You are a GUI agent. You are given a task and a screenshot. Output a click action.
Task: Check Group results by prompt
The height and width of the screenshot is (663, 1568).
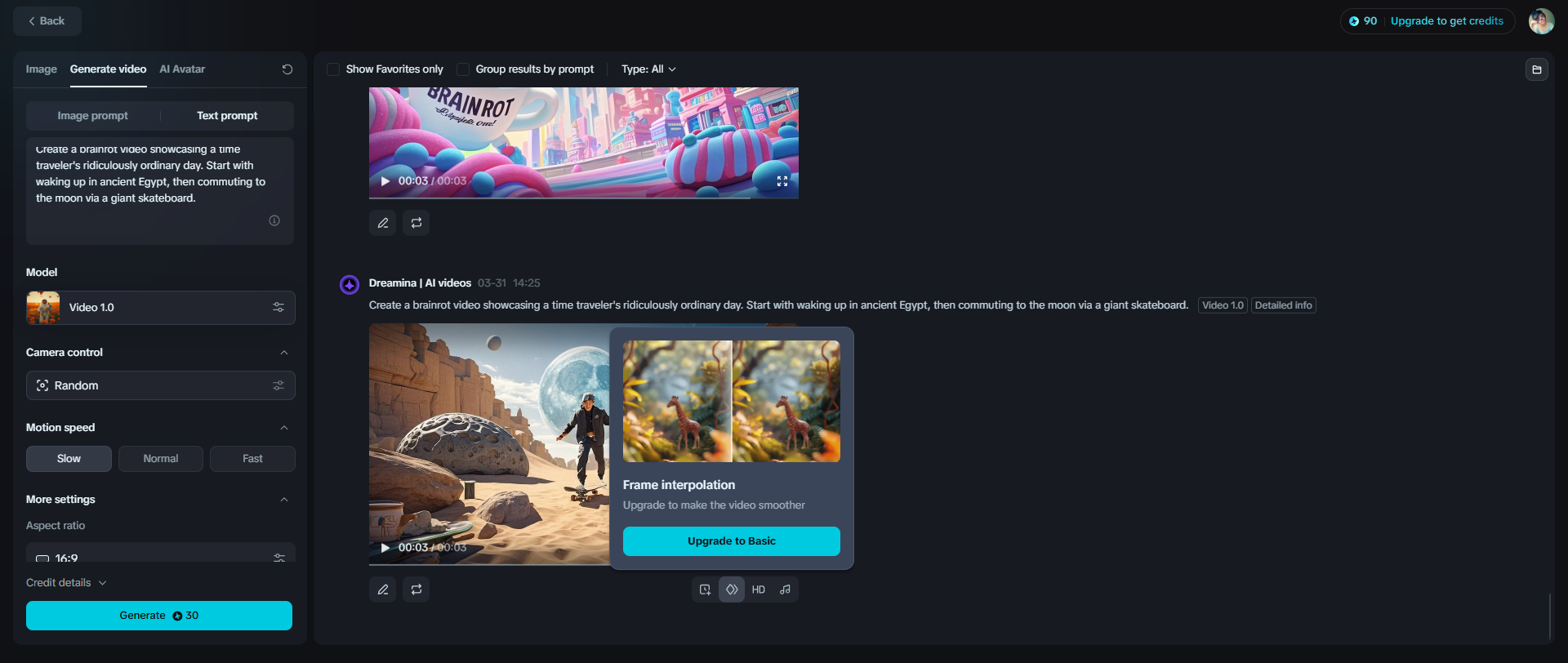(463, 69)
